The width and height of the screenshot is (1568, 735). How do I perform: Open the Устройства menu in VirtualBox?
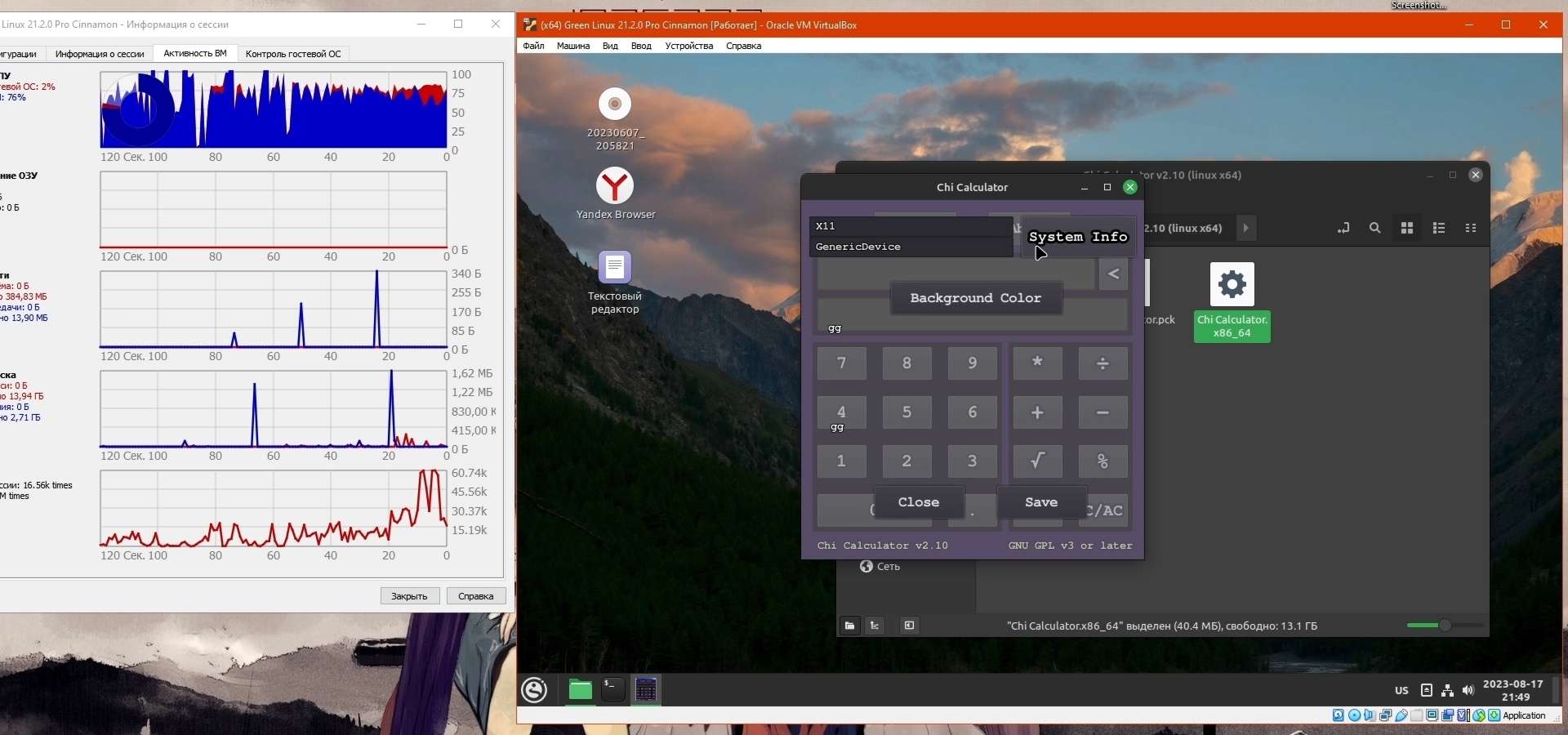coord(689,46)
